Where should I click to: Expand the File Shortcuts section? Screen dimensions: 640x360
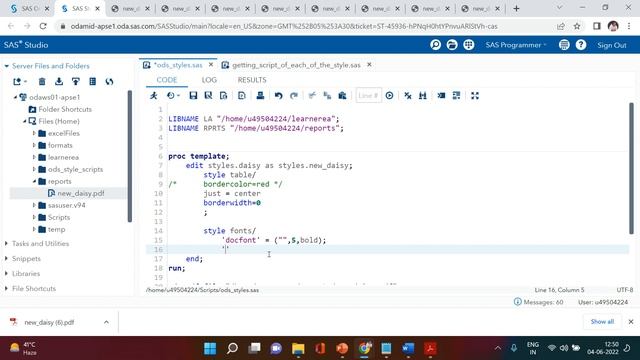7,289
